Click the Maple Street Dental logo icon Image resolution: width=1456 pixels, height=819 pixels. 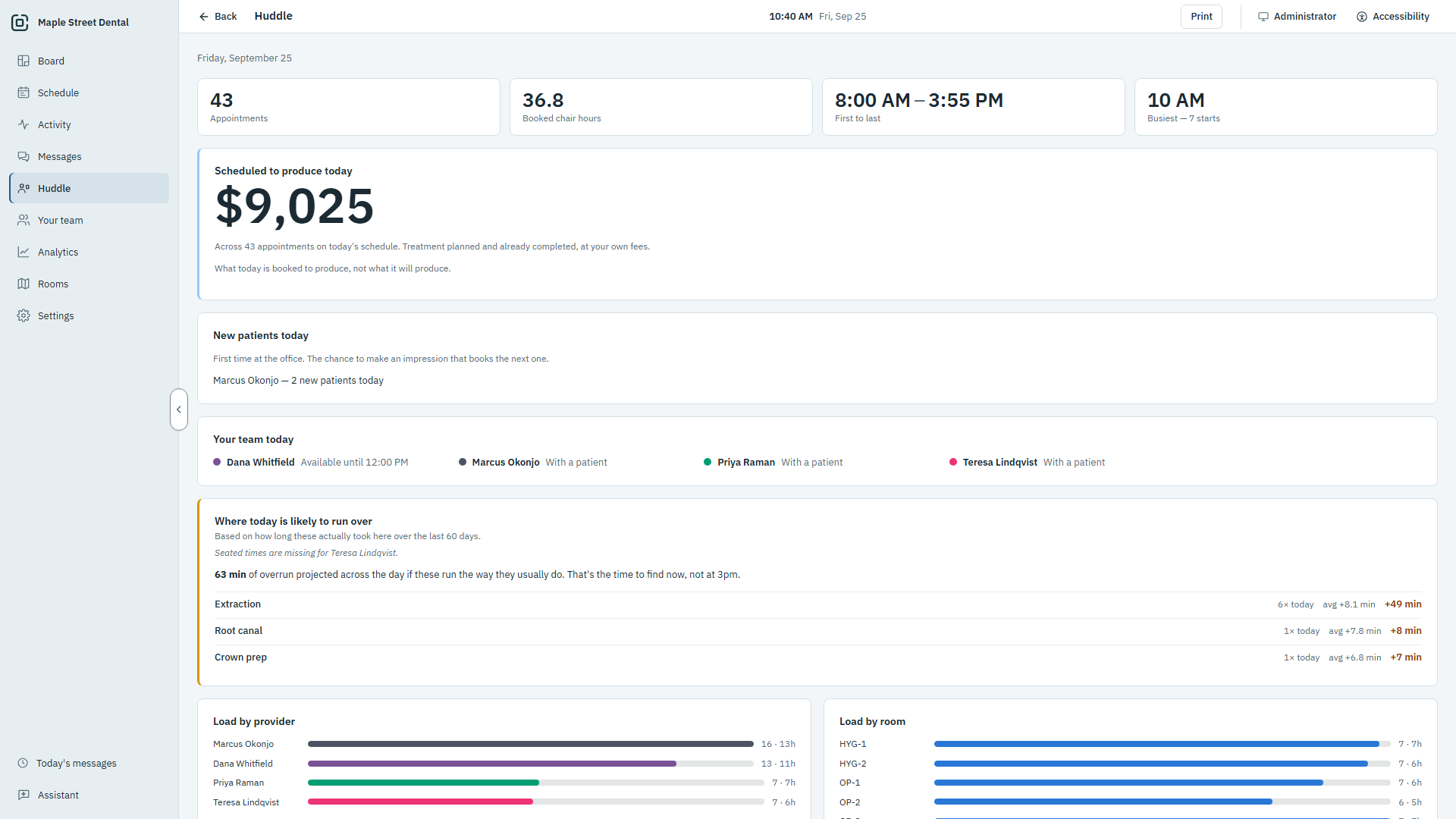pyautogui.click(x=20, y=23)
